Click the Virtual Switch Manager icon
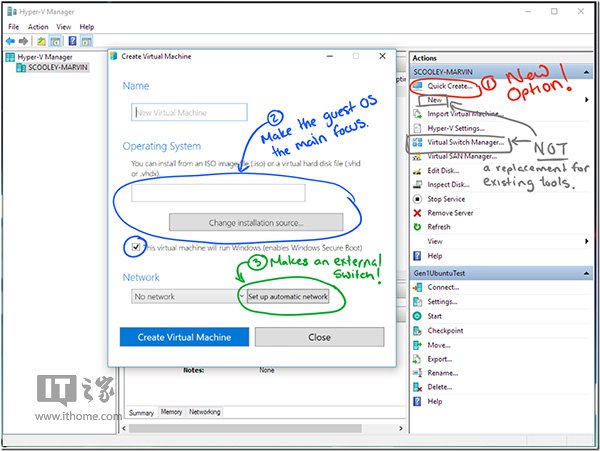 [x=417, y=142]
